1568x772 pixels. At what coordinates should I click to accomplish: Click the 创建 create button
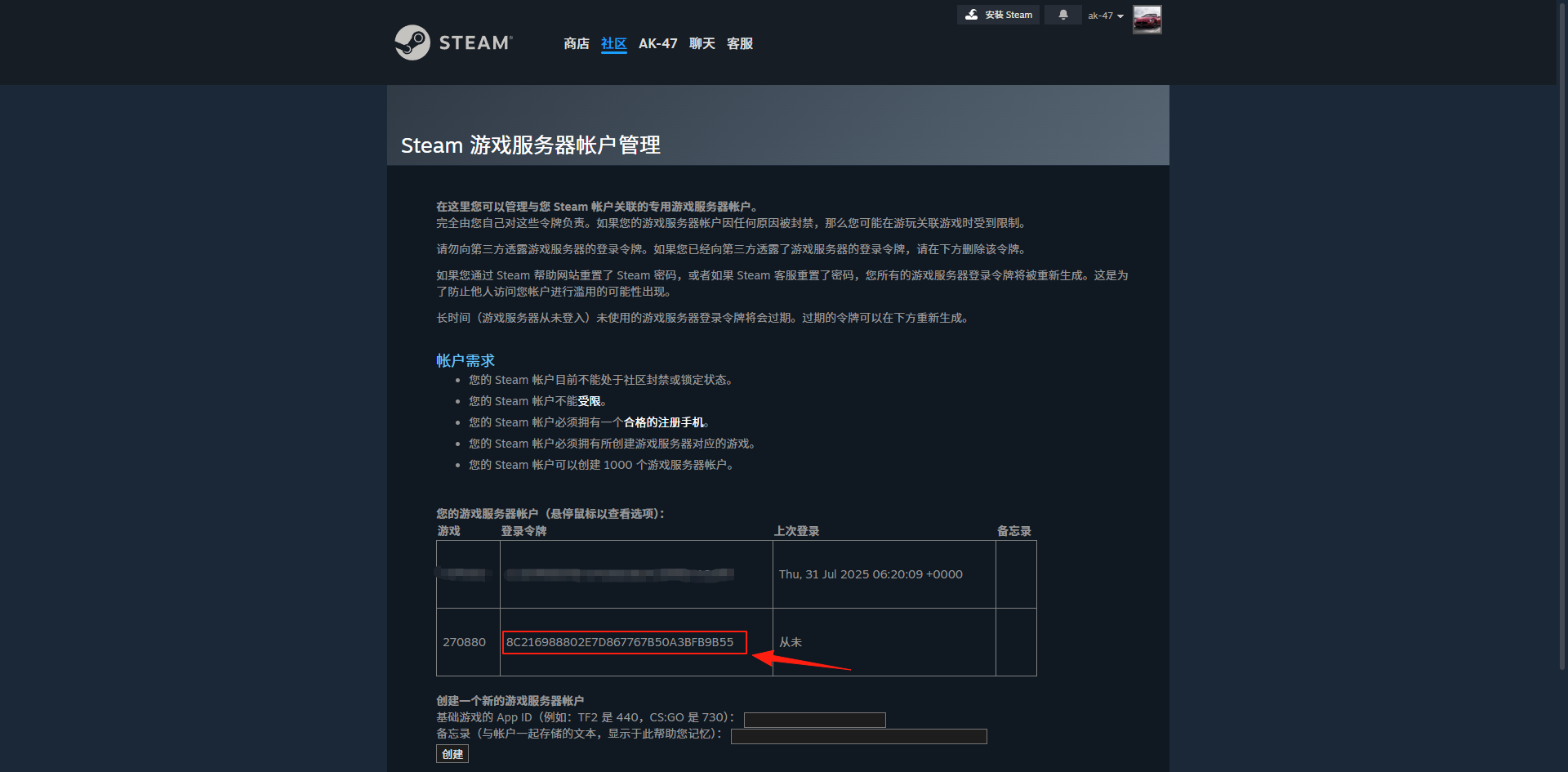(x=452, y=754)
